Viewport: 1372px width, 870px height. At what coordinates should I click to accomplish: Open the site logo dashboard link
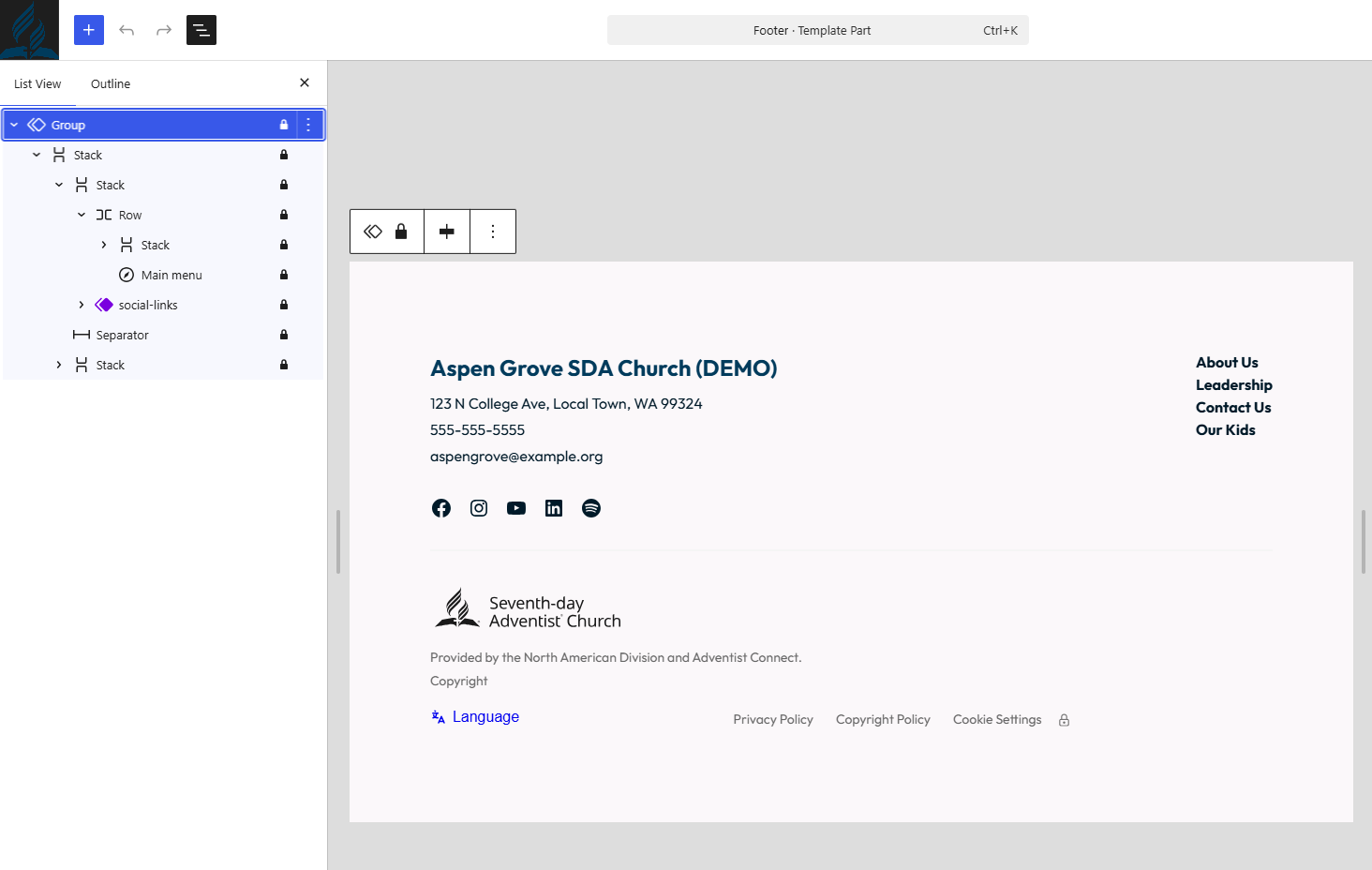click(x=29, y=30)
